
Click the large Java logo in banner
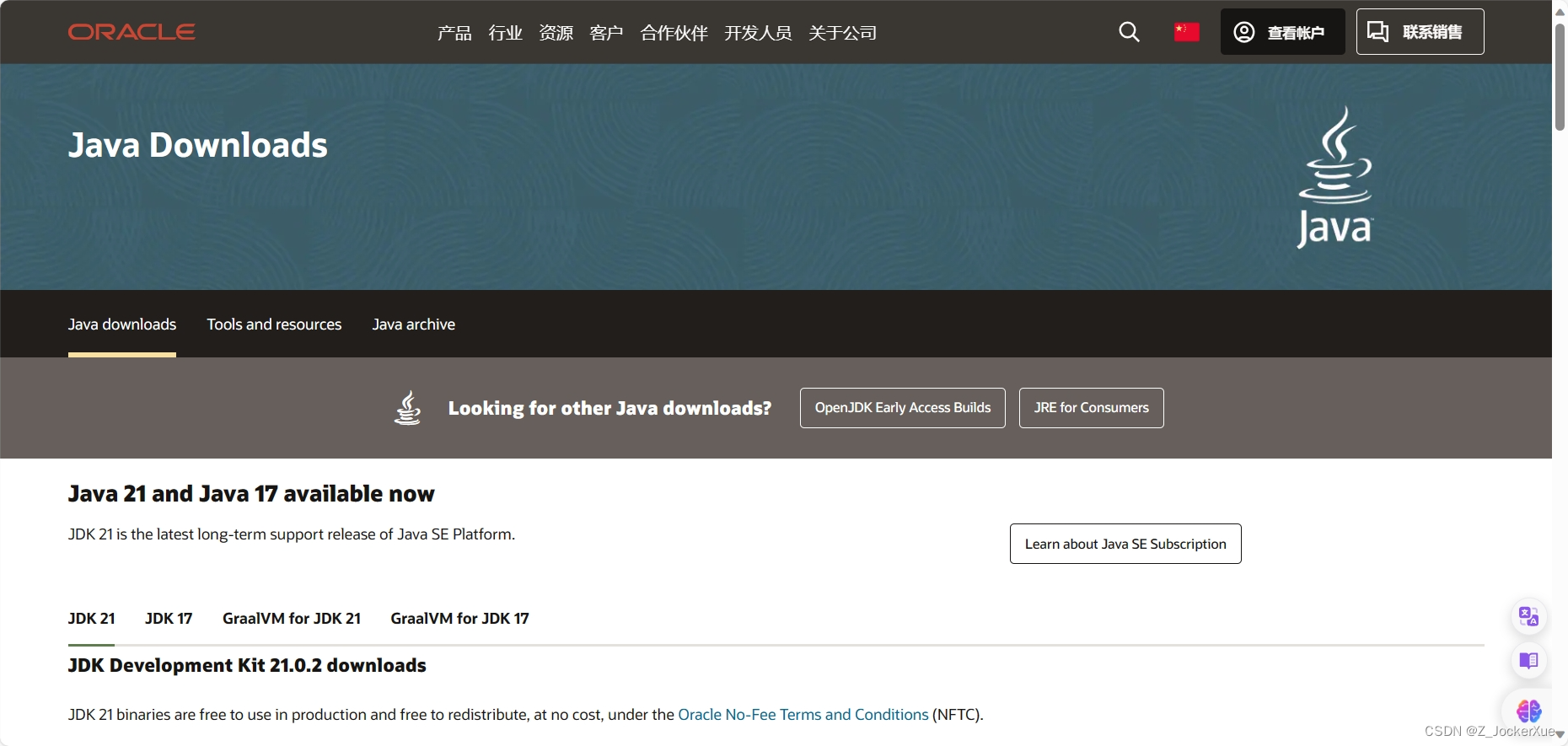click(x=1335, y=177)
